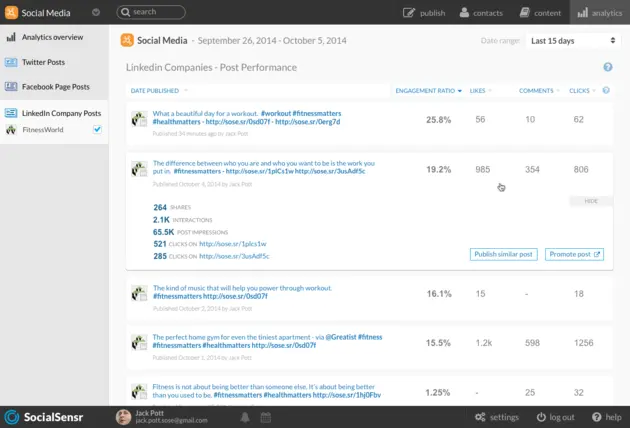Open the contacts menu
This screenshot has height=428, width=630.
(x=481, y=13)
